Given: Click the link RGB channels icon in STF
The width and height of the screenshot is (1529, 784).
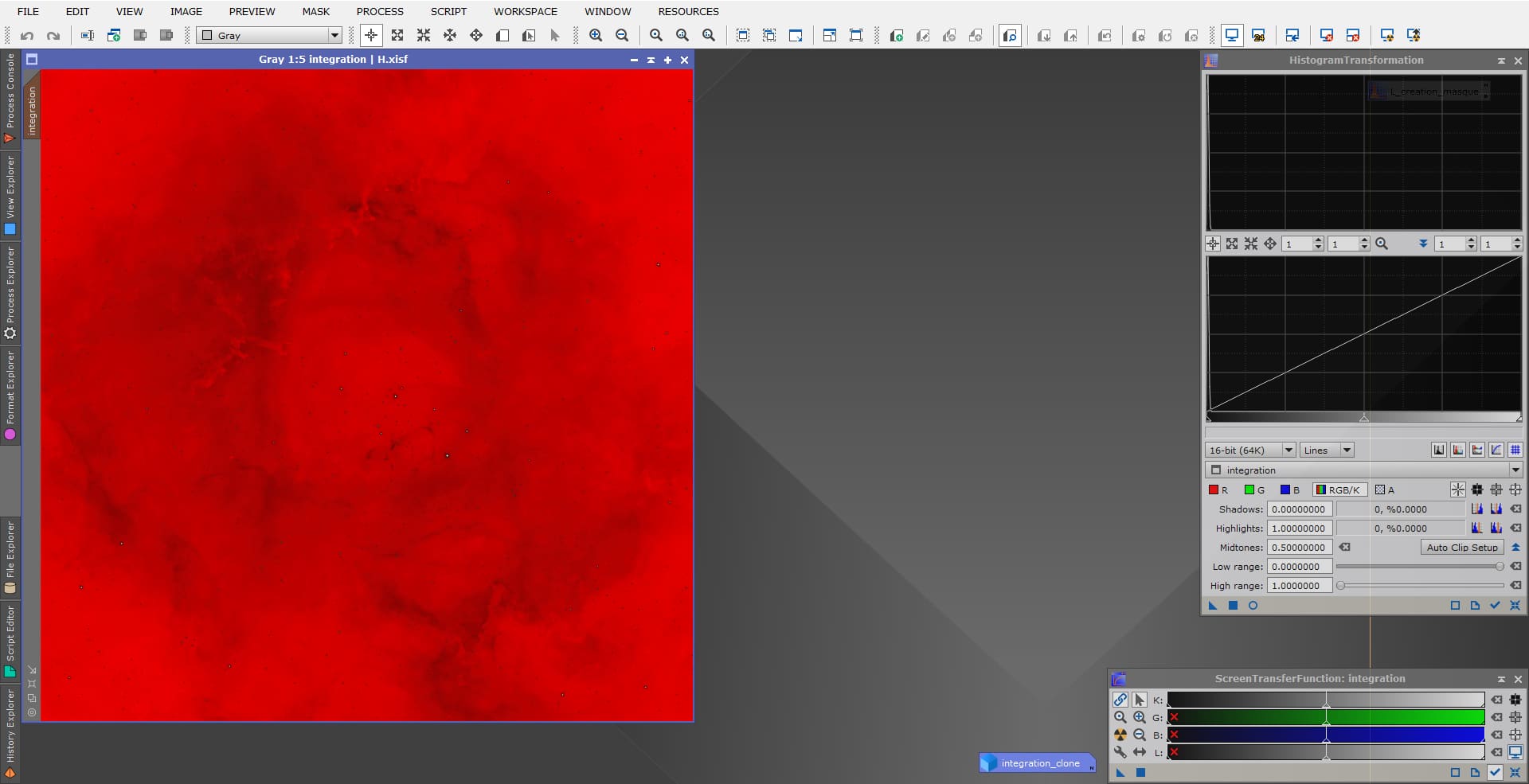Looking at the screenshot, I should pyautogui.click(x=1120, y=700).
